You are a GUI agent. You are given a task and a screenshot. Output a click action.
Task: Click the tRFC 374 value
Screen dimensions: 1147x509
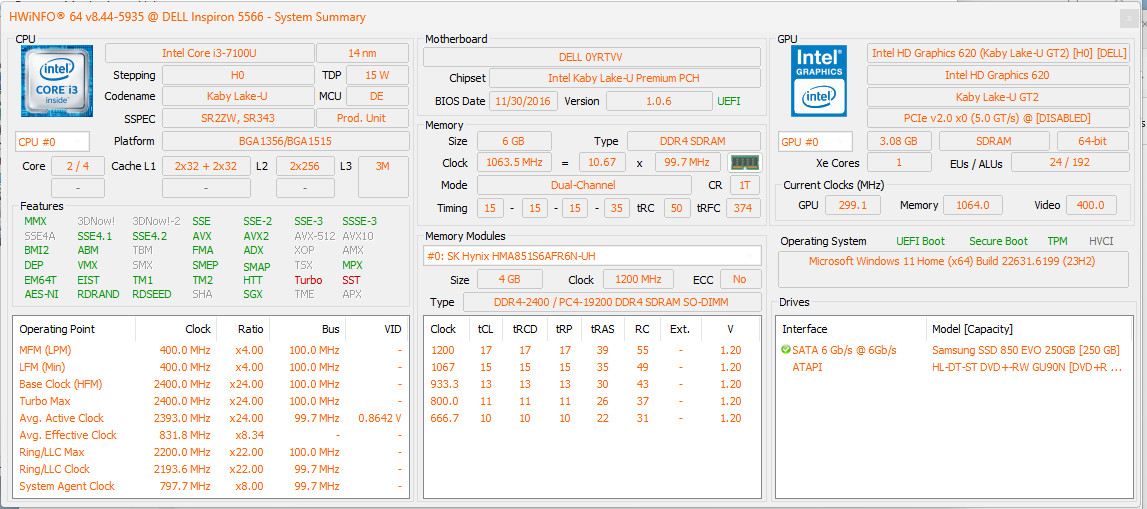(x=742, y=208)
